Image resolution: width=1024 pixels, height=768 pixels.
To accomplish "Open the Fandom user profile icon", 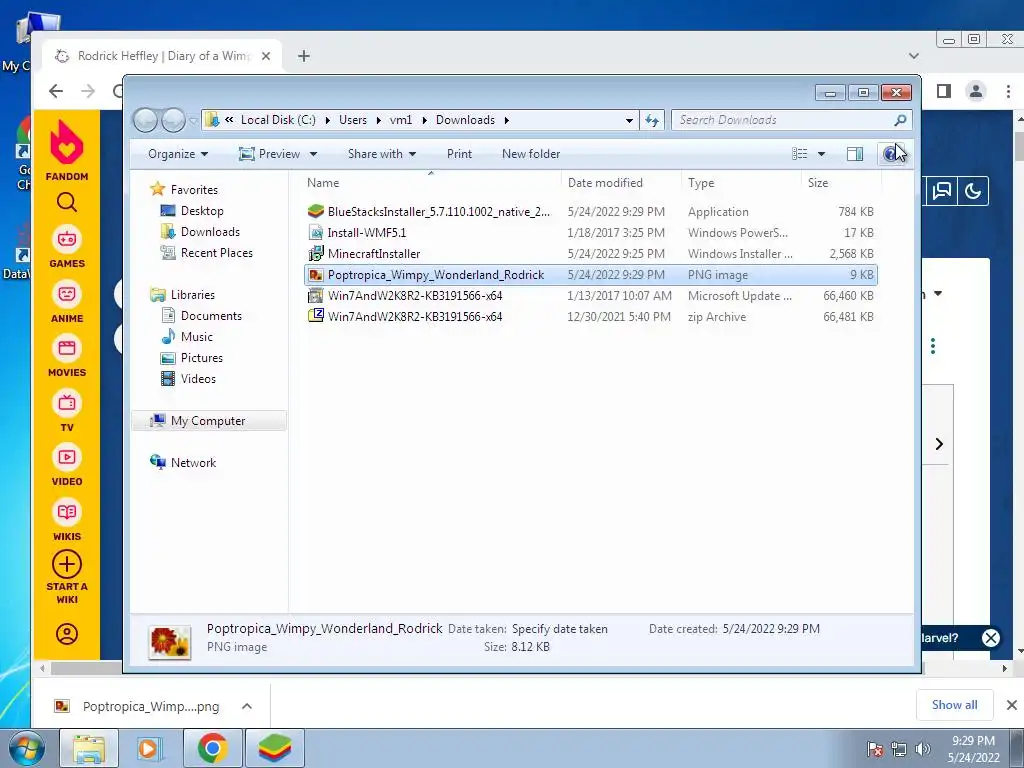I will coord(67,634).
